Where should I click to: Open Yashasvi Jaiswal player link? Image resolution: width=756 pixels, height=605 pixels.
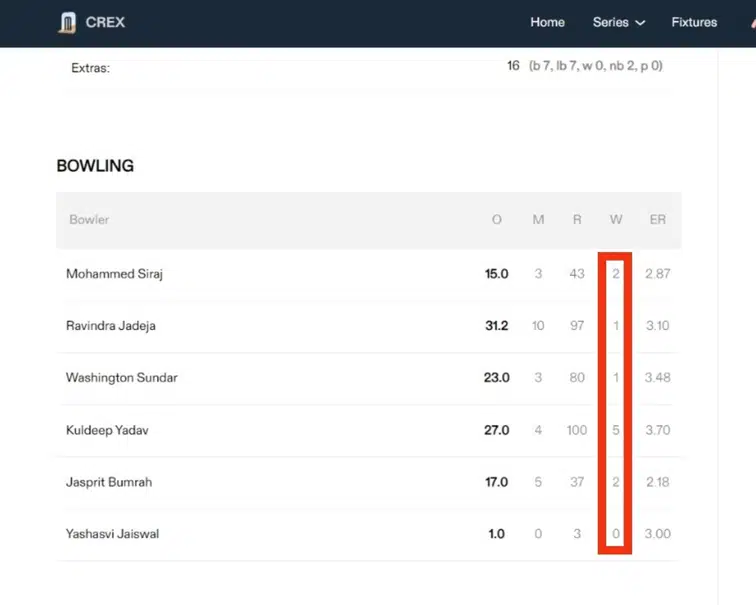point(112,534)
